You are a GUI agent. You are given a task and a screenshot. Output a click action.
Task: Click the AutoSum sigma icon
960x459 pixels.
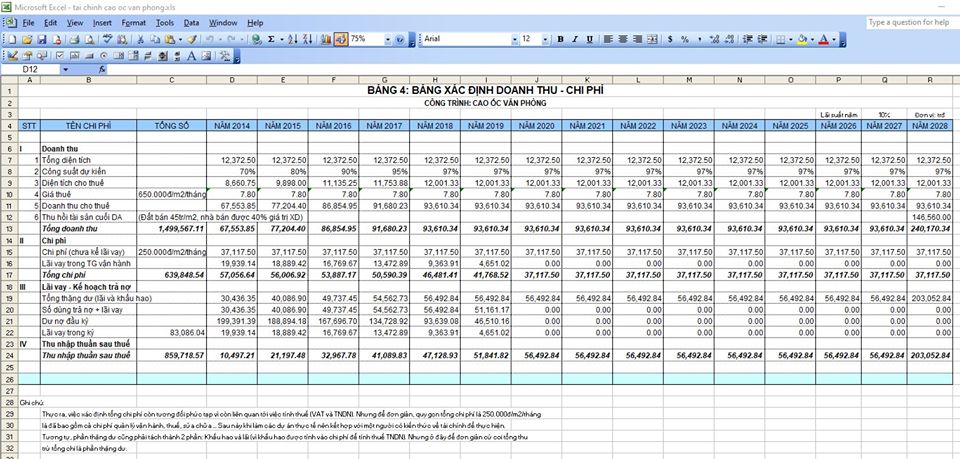click(271, 39)
